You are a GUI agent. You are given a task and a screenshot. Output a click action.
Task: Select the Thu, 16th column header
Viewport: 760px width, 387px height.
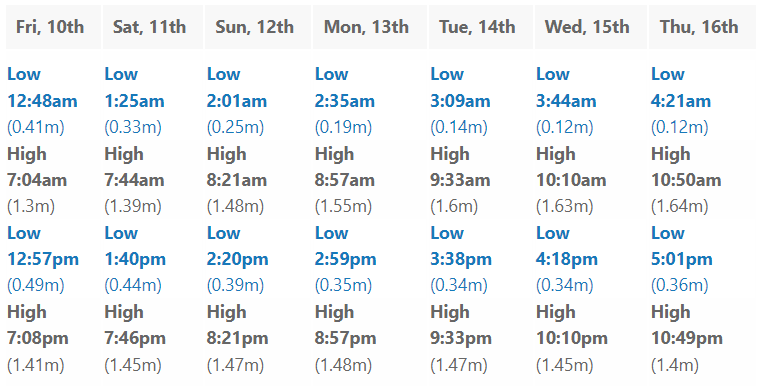tap(702, 27)
